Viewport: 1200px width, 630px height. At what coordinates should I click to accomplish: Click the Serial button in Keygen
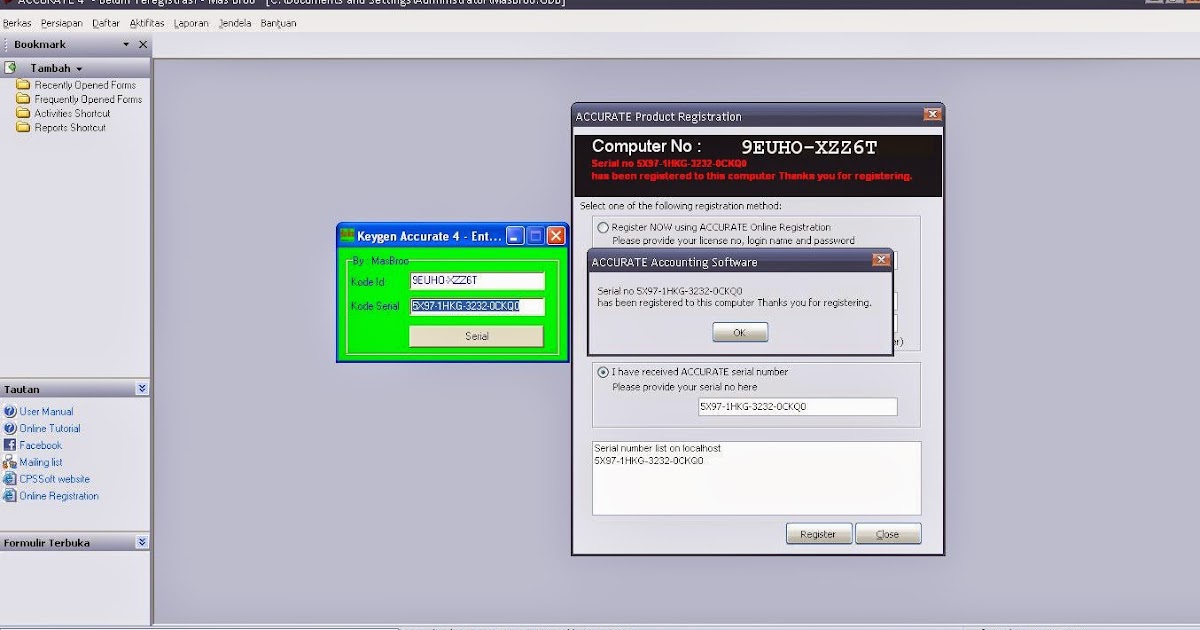[x=476, y=336]
